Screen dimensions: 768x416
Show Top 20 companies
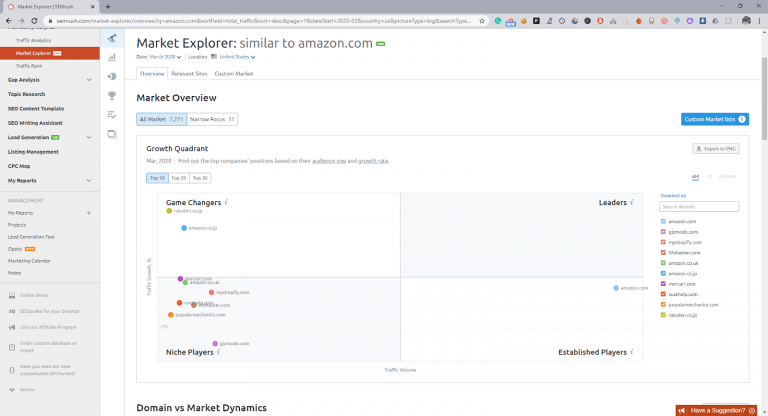[x=179, y=178]
